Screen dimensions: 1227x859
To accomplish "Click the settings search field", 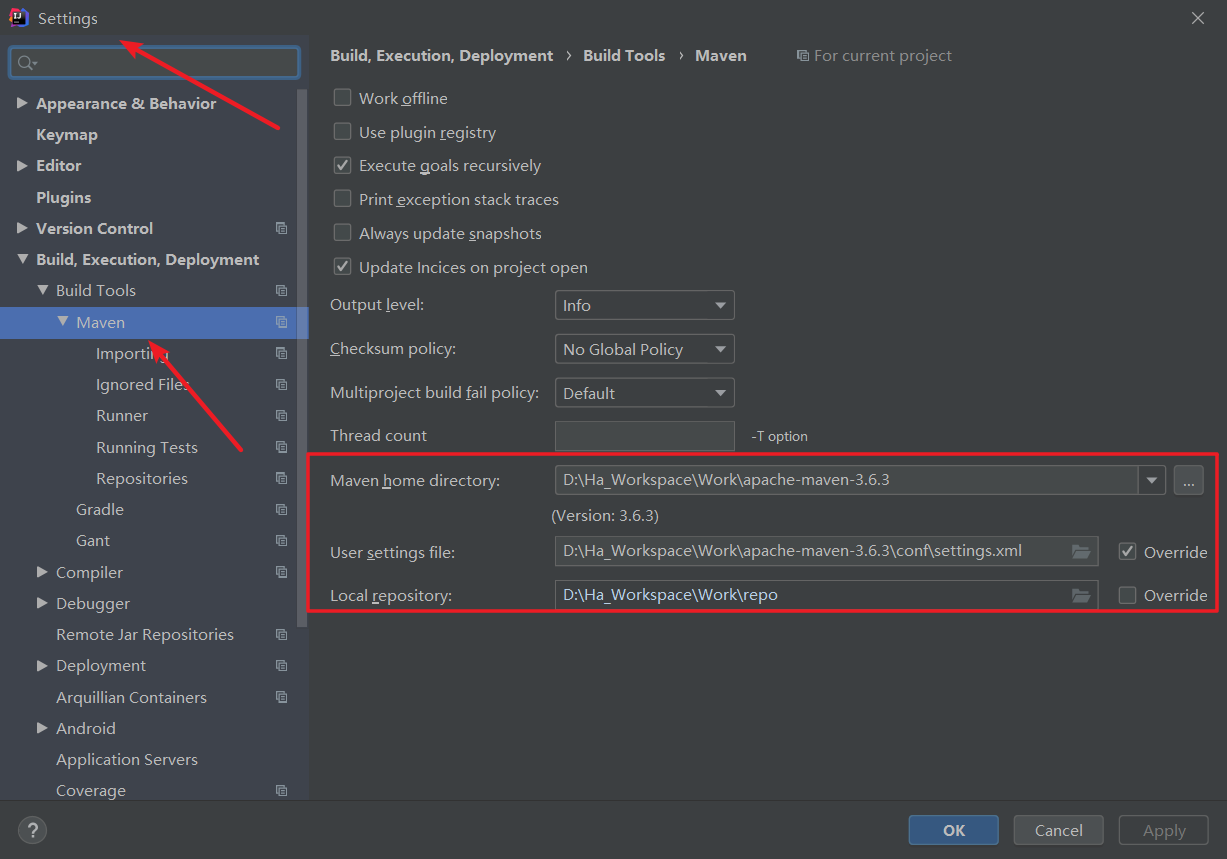I will (154, 63).
